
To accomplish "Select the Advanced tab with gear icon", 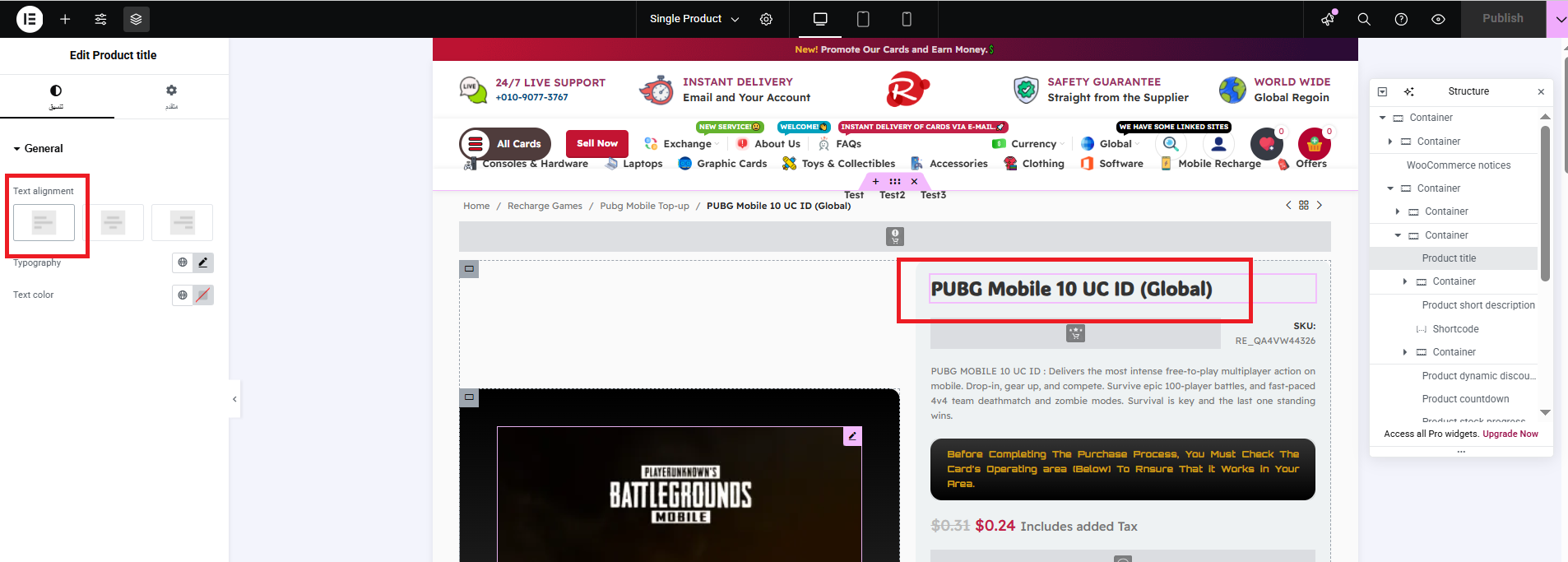I will pos(171,96).
